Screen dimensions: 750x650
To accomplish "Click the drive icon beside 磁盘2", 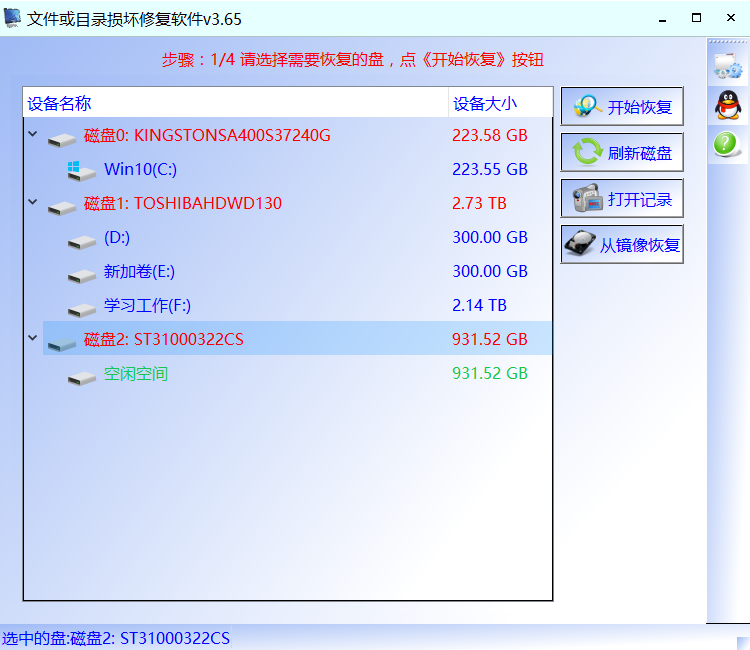I will click(62, 344).
